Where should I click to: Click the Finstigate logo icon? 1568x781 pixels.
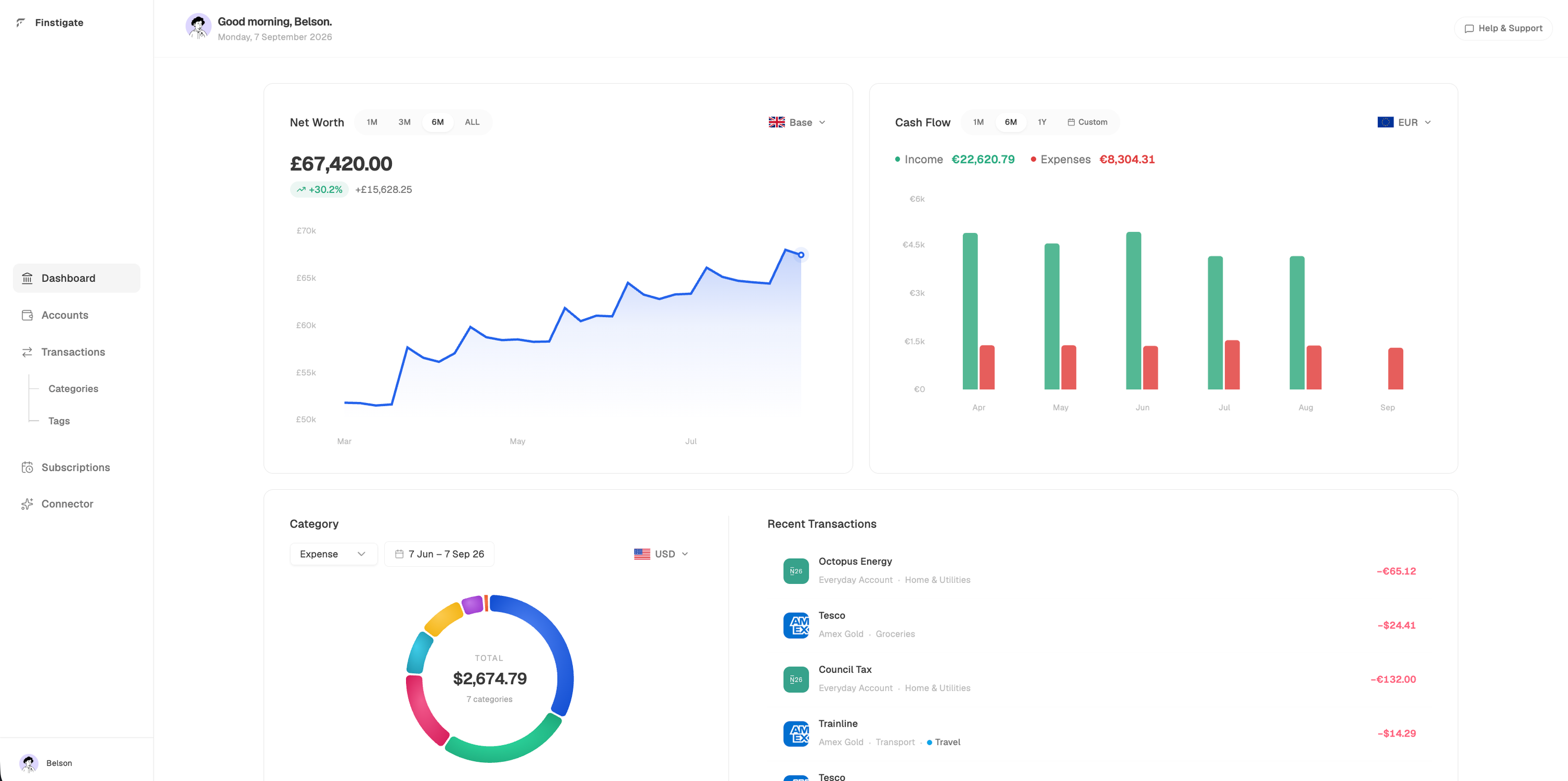(x=21, y=22)
